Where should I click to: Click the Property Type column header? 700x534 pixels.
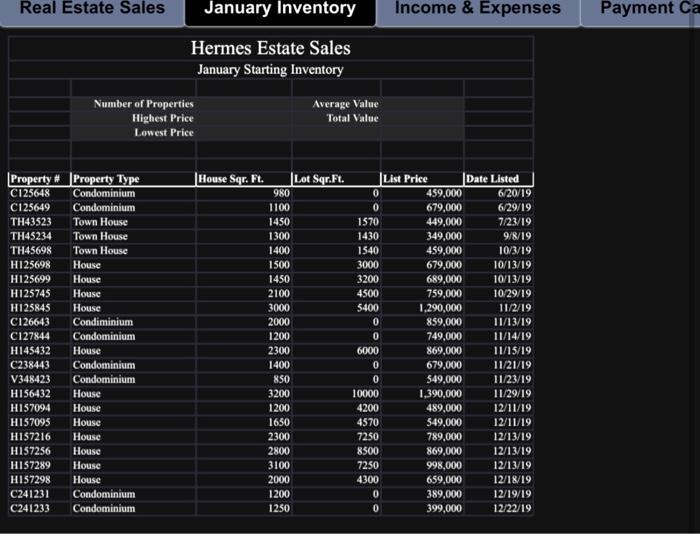pos(133,179)
